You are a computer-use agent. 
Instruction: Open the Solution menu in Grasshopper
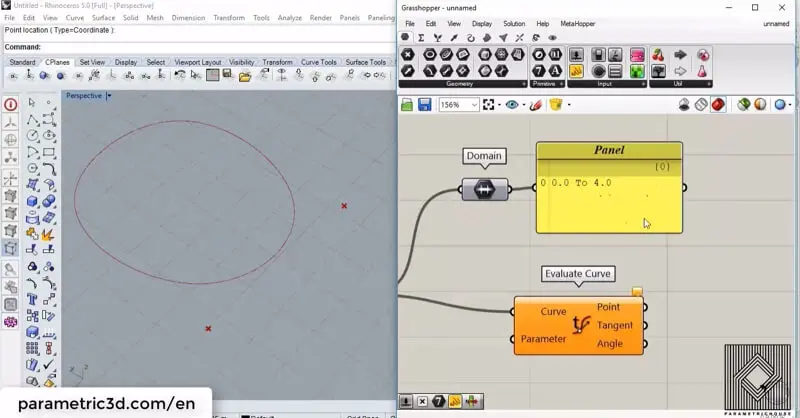coord(513,23)
